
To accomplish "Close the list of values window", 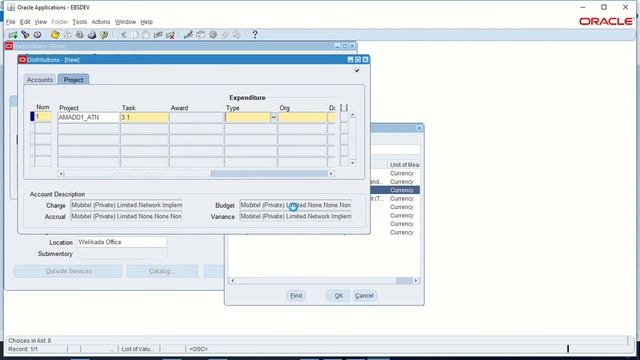I will tap(419, 128).
